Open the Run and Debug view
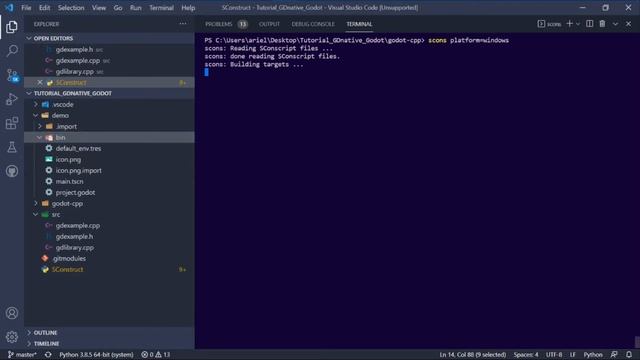The image size is (640, 360). (12, 99)
